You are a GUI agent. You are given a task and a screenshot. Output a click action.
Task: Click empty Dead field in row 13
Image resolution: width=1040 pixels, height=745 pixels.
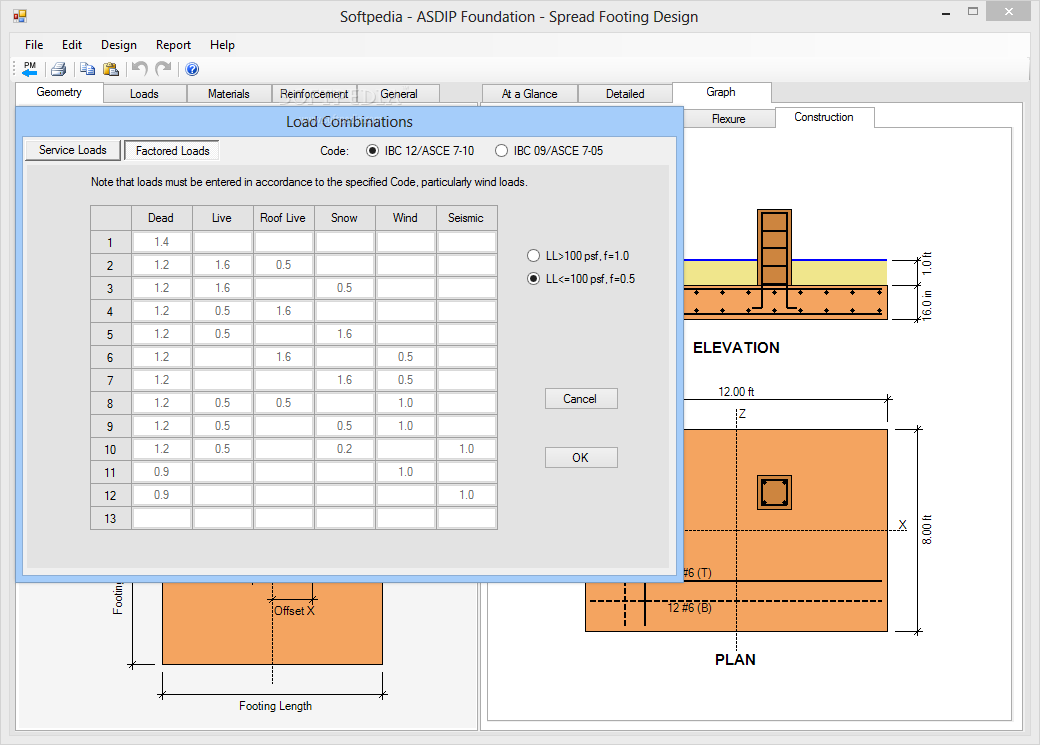pos(162,518)
